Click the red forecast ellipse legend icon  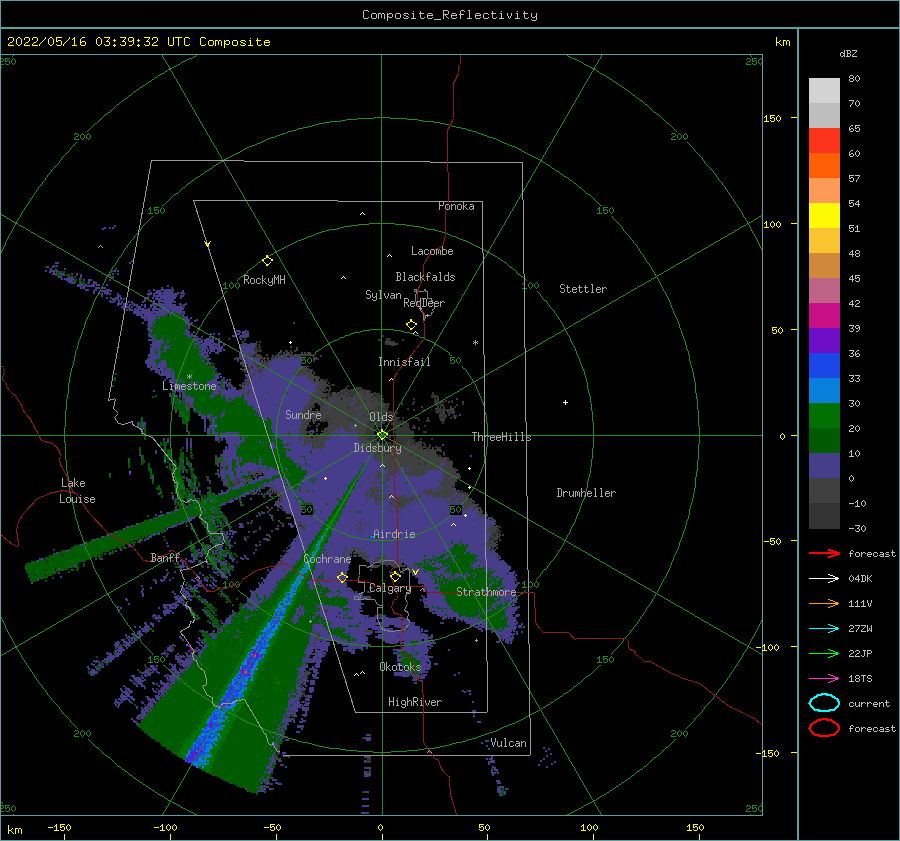click(824, 728)
